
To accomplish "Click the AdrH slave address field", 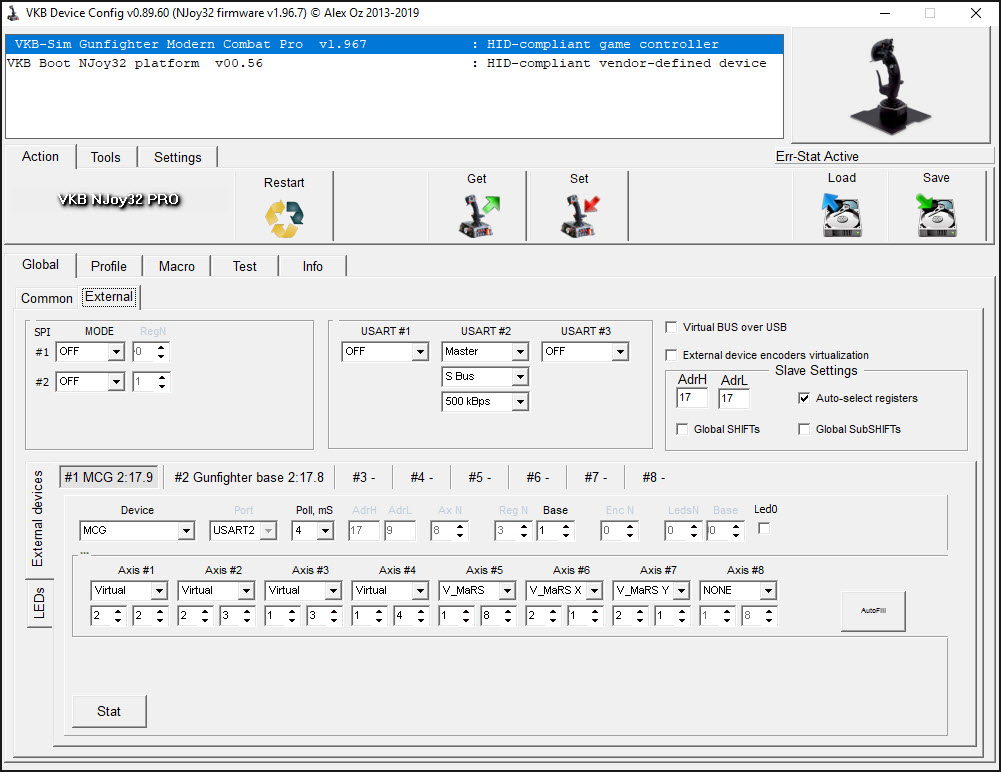I will (x=692, y=398).
